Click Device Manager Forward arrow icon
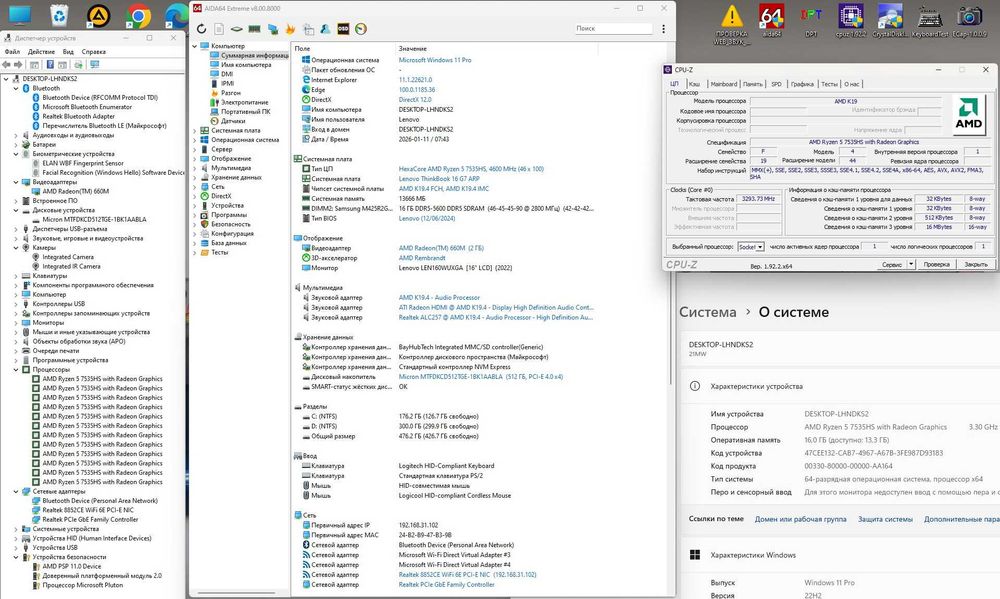The width and height of the screenshot is (1000, 599). [18, 64]
